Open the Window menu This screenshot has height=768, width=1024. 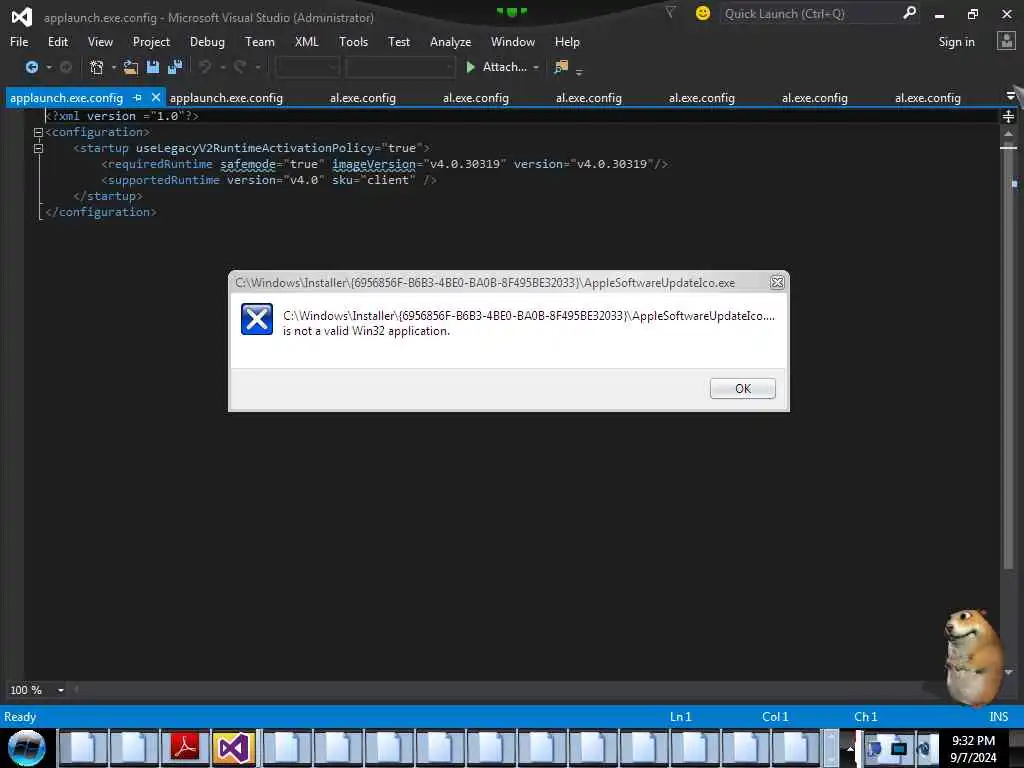coord(513,42)
